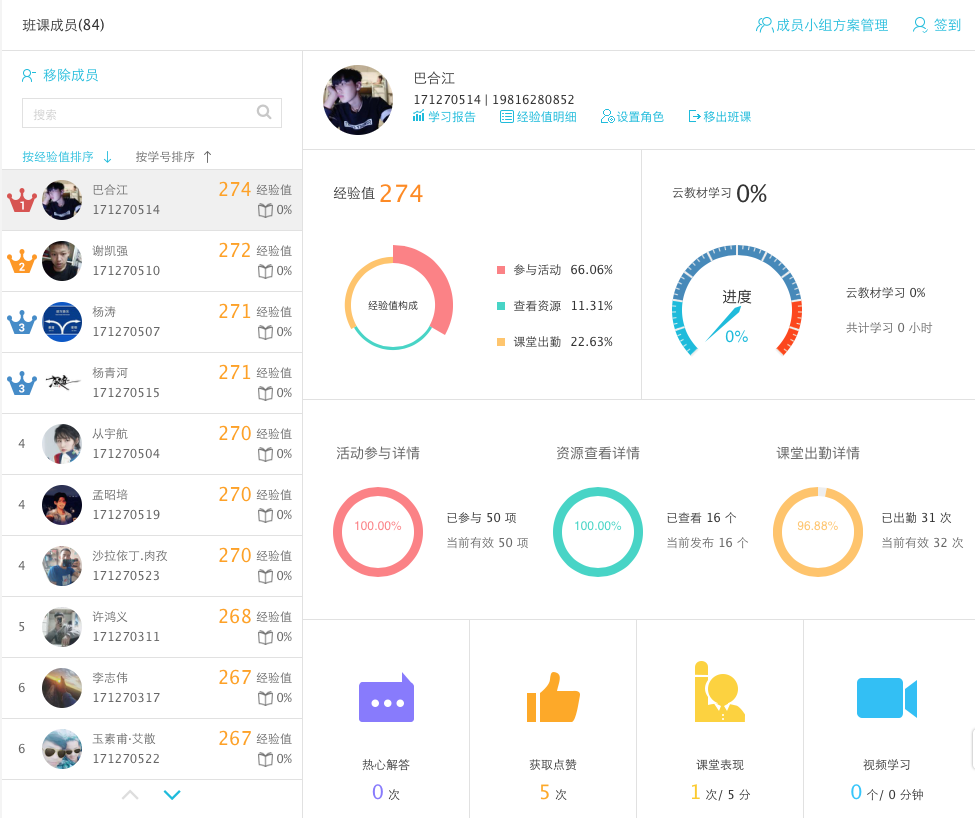Image resolution: width=975 pixels, height=818 pixels.
Task: Sort members by 按学号排序
Action: pyautogui.click(x=173, y=157)
